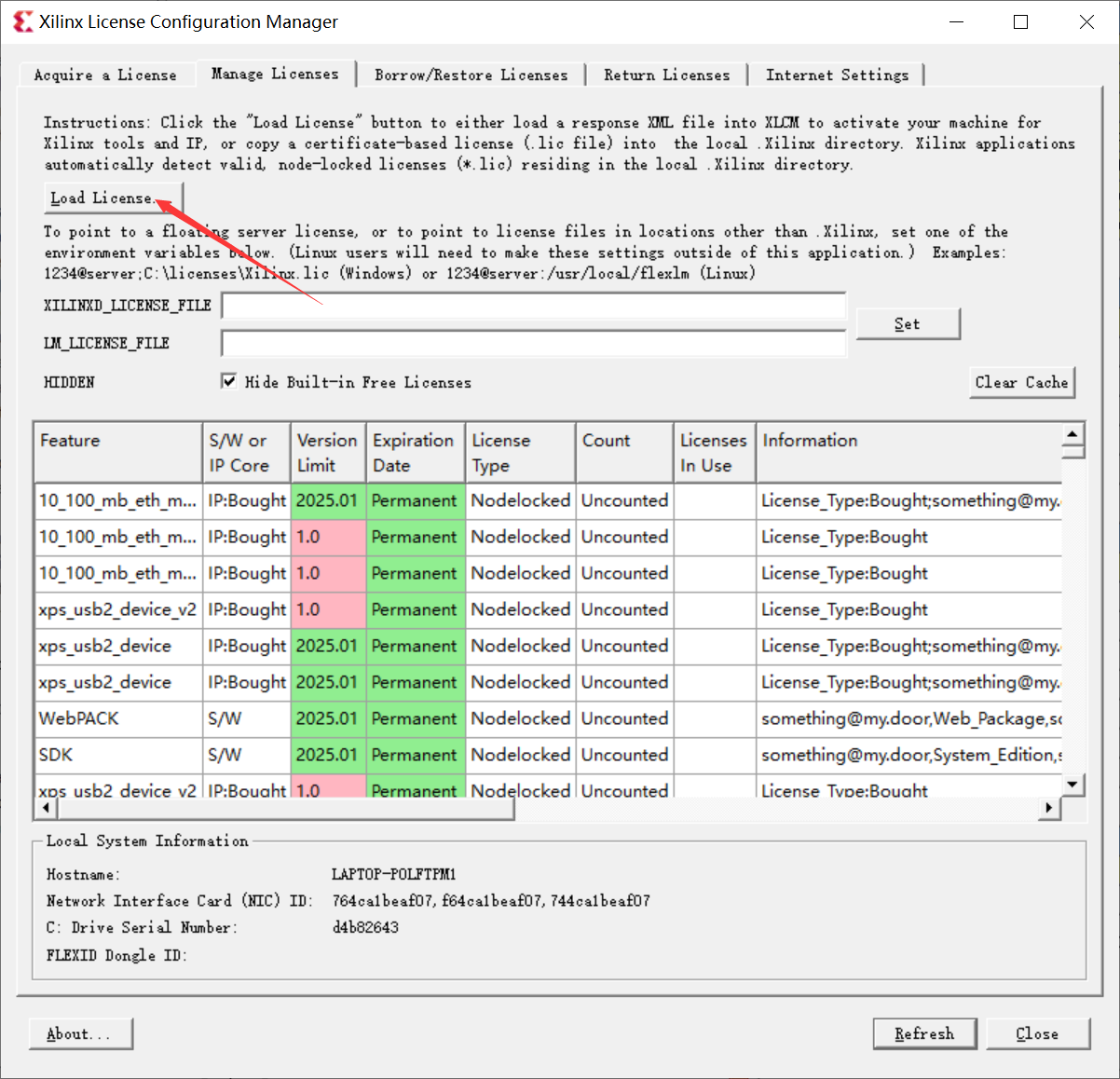Open the About dialog
The height and width of the screenshot is (1079, 1120).
[x=80, y=1033]
